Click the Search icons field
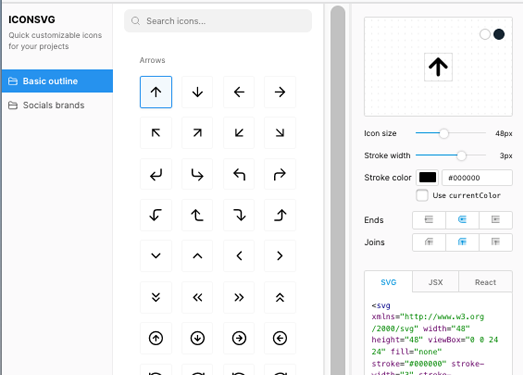The height and width of the screenshot is (375, 523). (218, 21)
